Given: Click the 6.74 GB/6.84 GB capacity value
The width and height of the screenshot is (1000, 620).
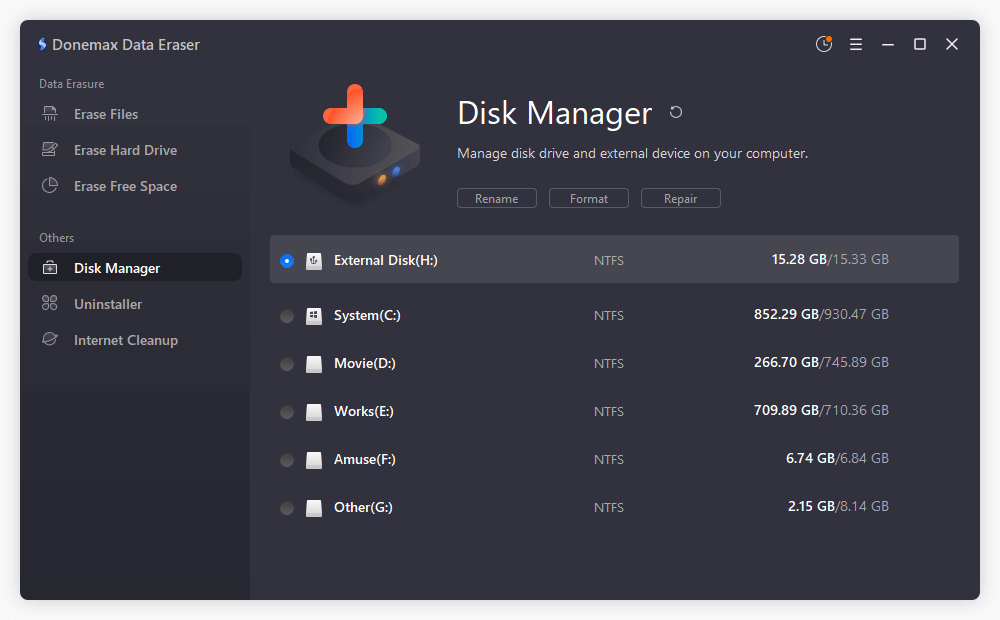Looking at the screenshot, I should pos(837,458).
